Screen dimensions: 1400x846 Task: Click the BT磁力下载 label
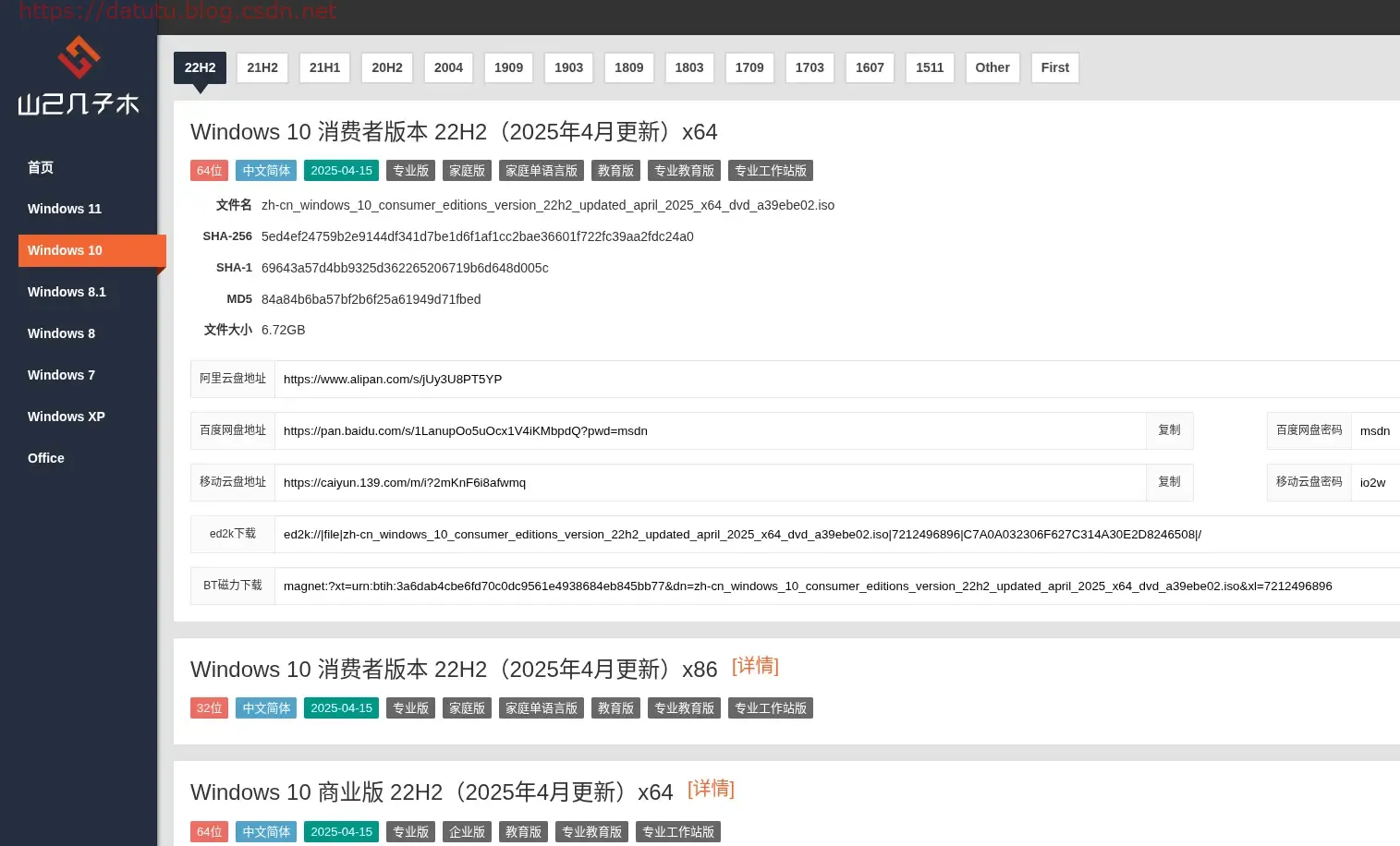click(x=233, y=586)
